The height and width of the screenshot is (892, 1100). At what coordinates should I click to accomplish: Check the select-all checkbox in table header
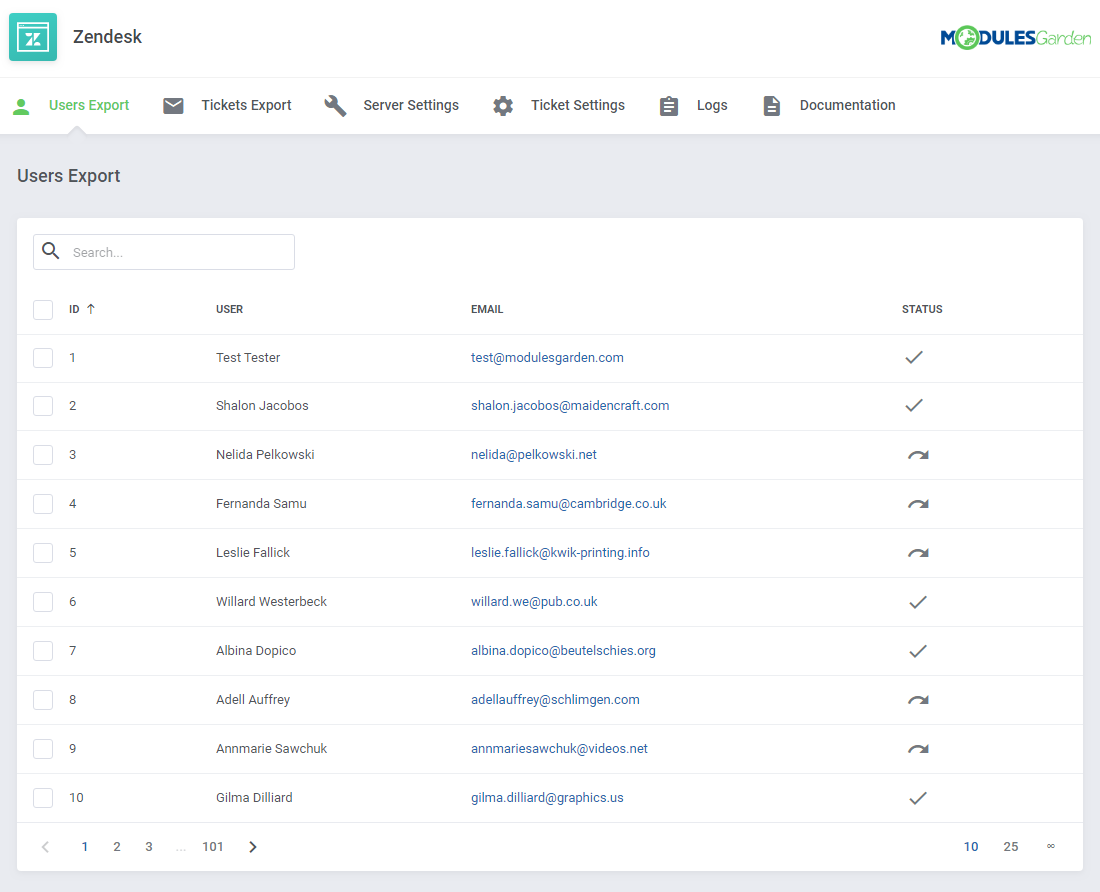(43, 309)
